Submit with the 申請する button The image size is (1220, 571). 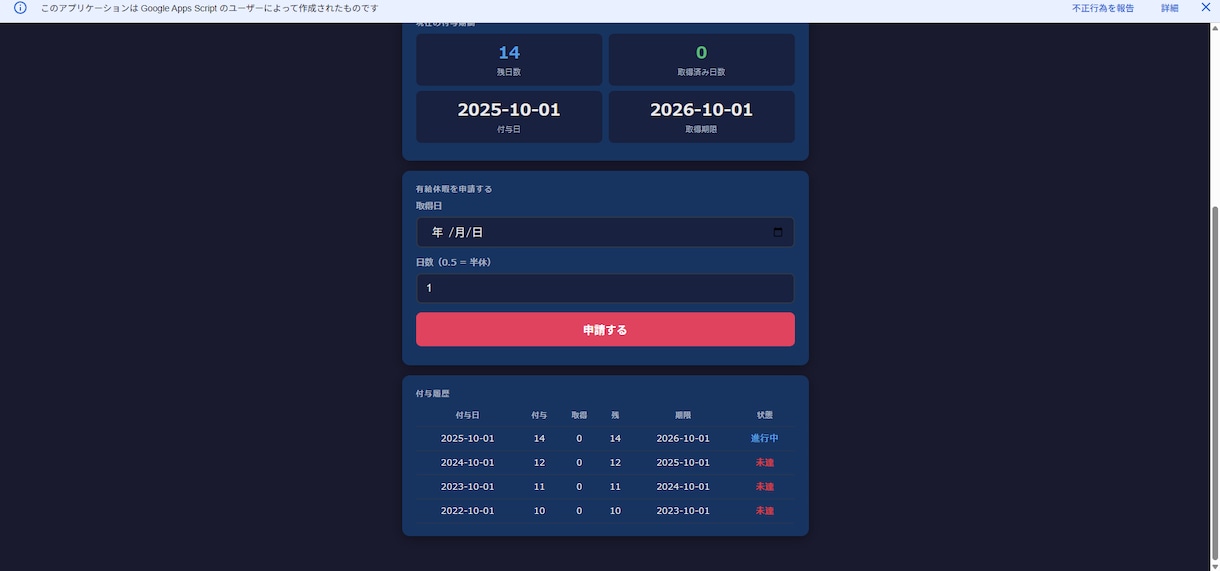click(605, 329)
